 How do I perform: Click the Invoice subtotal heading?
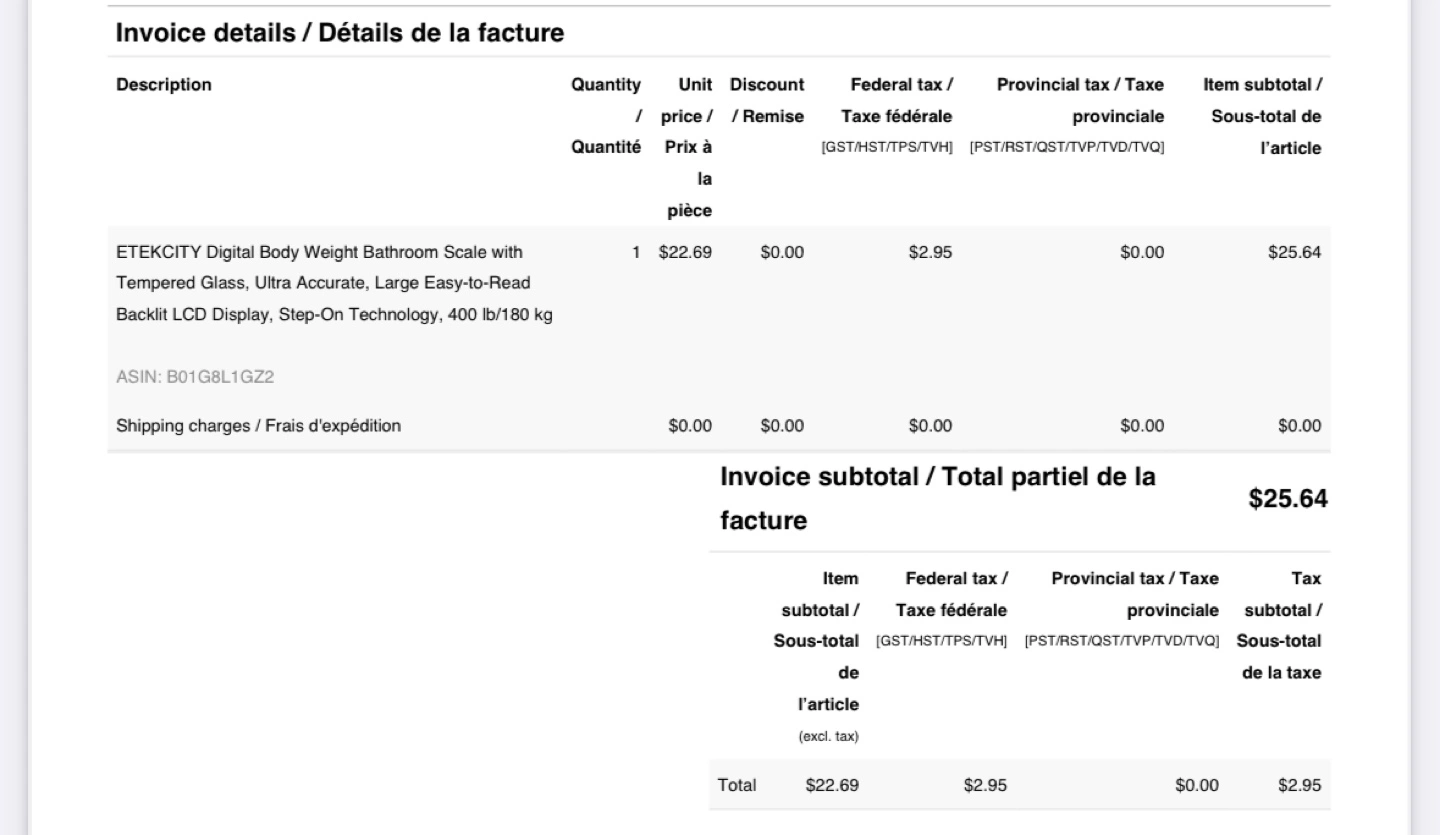pos(938,499)
